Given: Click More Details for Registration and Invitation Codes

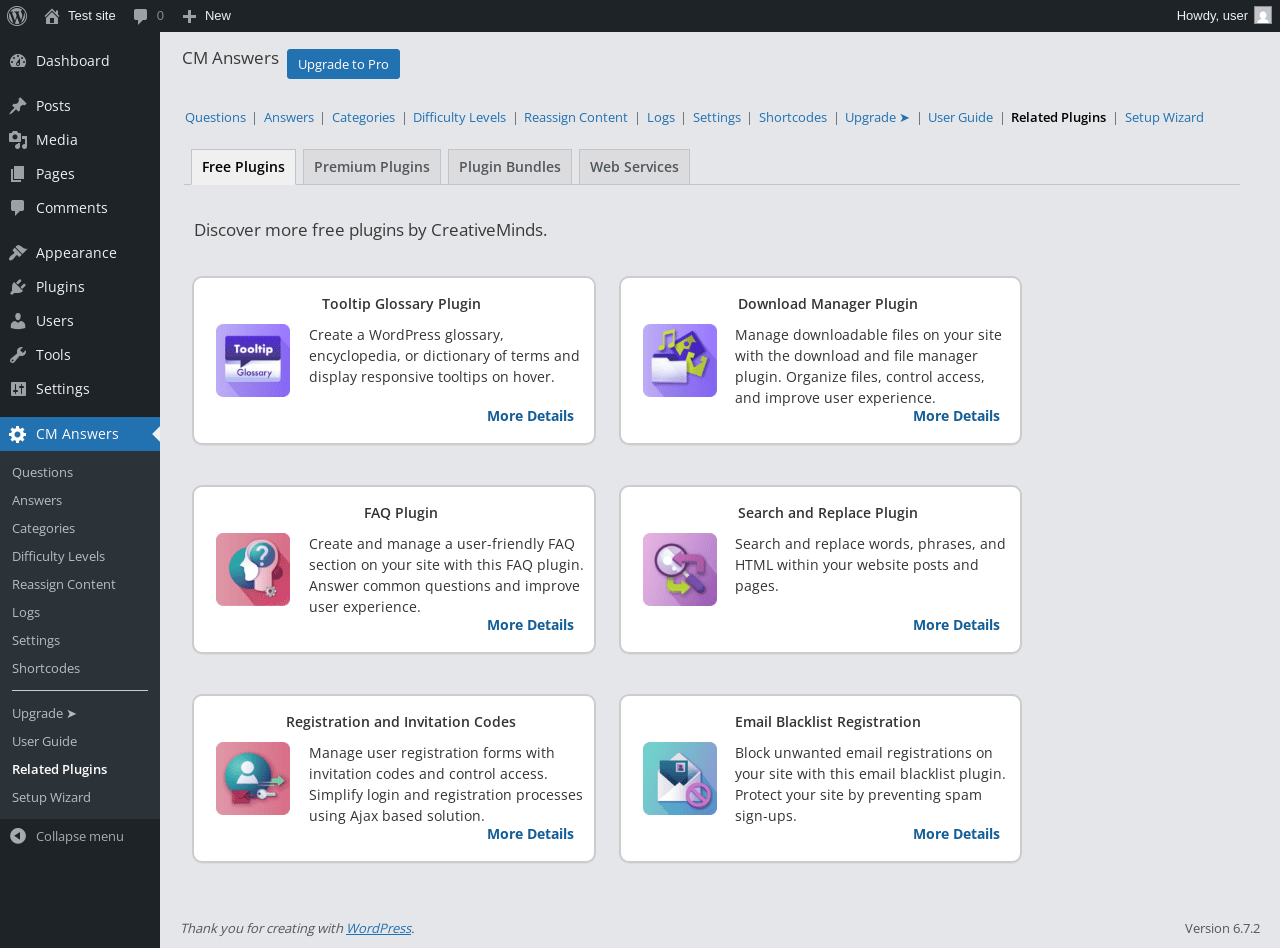Looking at the screenshot, I should tap(530, 834).
